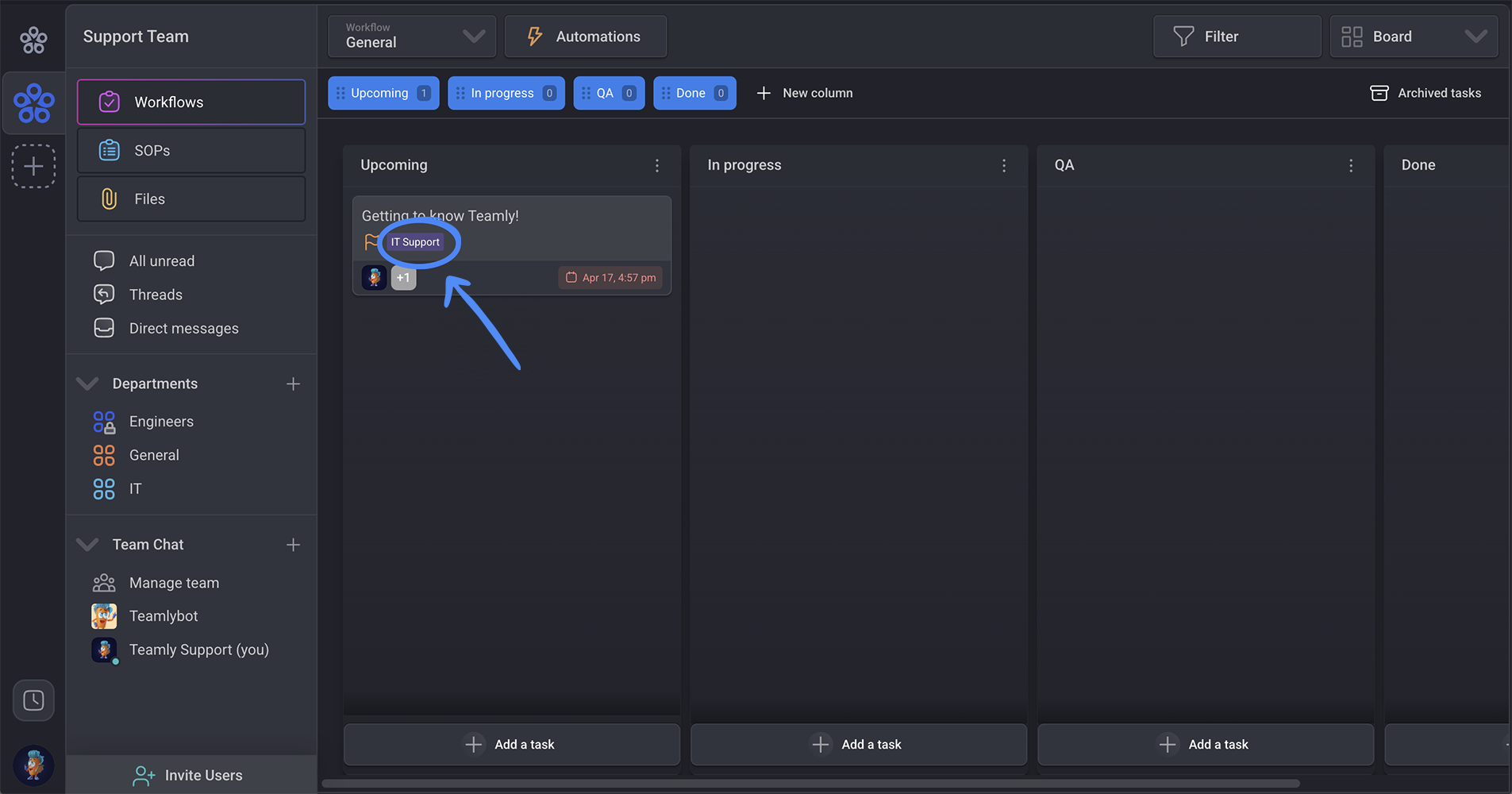This screenshot has width=1512, height=794.
Task: Open Archived tasks
Action: (x=1425, y=93)
